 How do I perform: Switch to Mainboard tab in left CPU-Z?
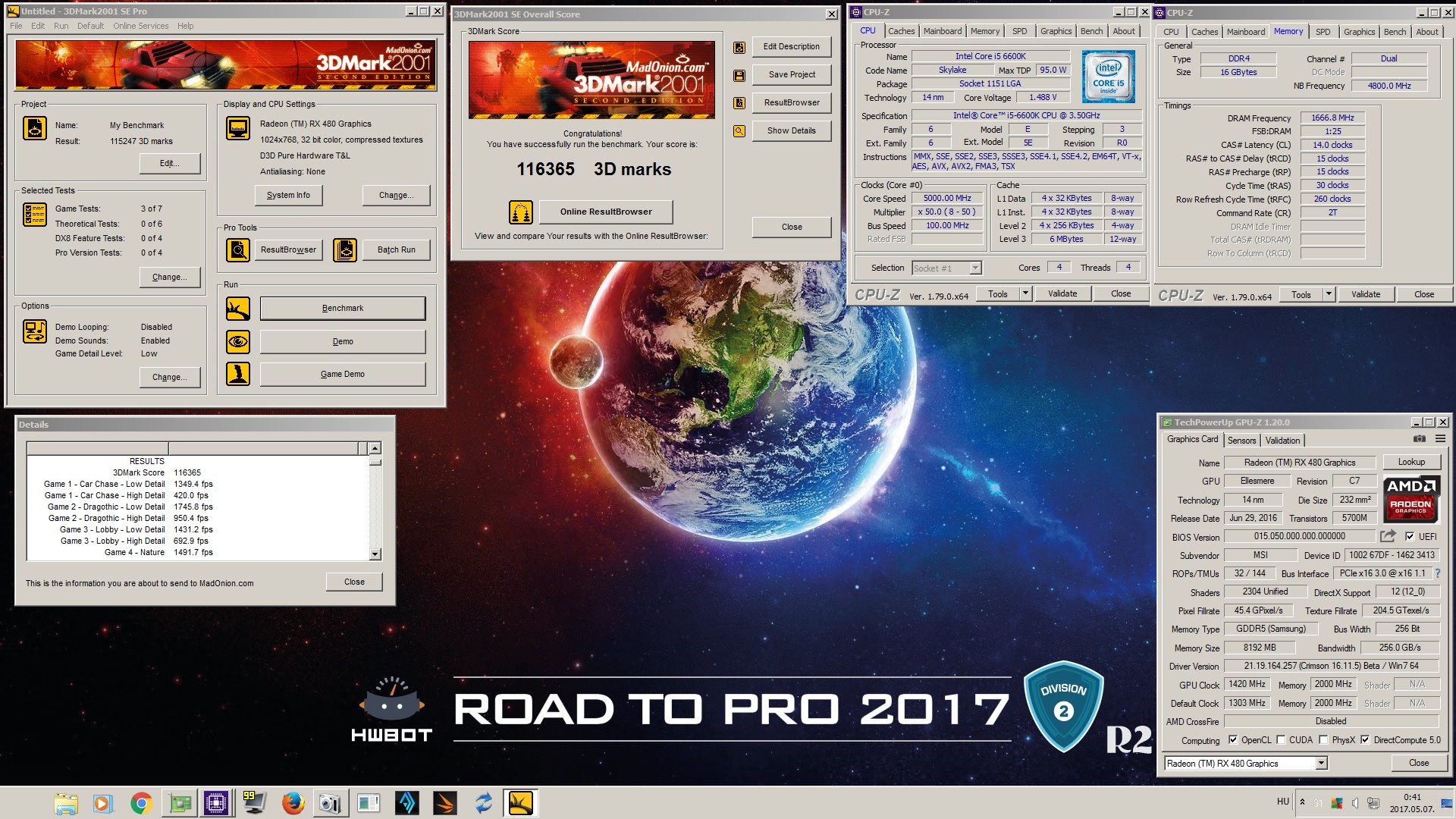[x=943, y=31]
